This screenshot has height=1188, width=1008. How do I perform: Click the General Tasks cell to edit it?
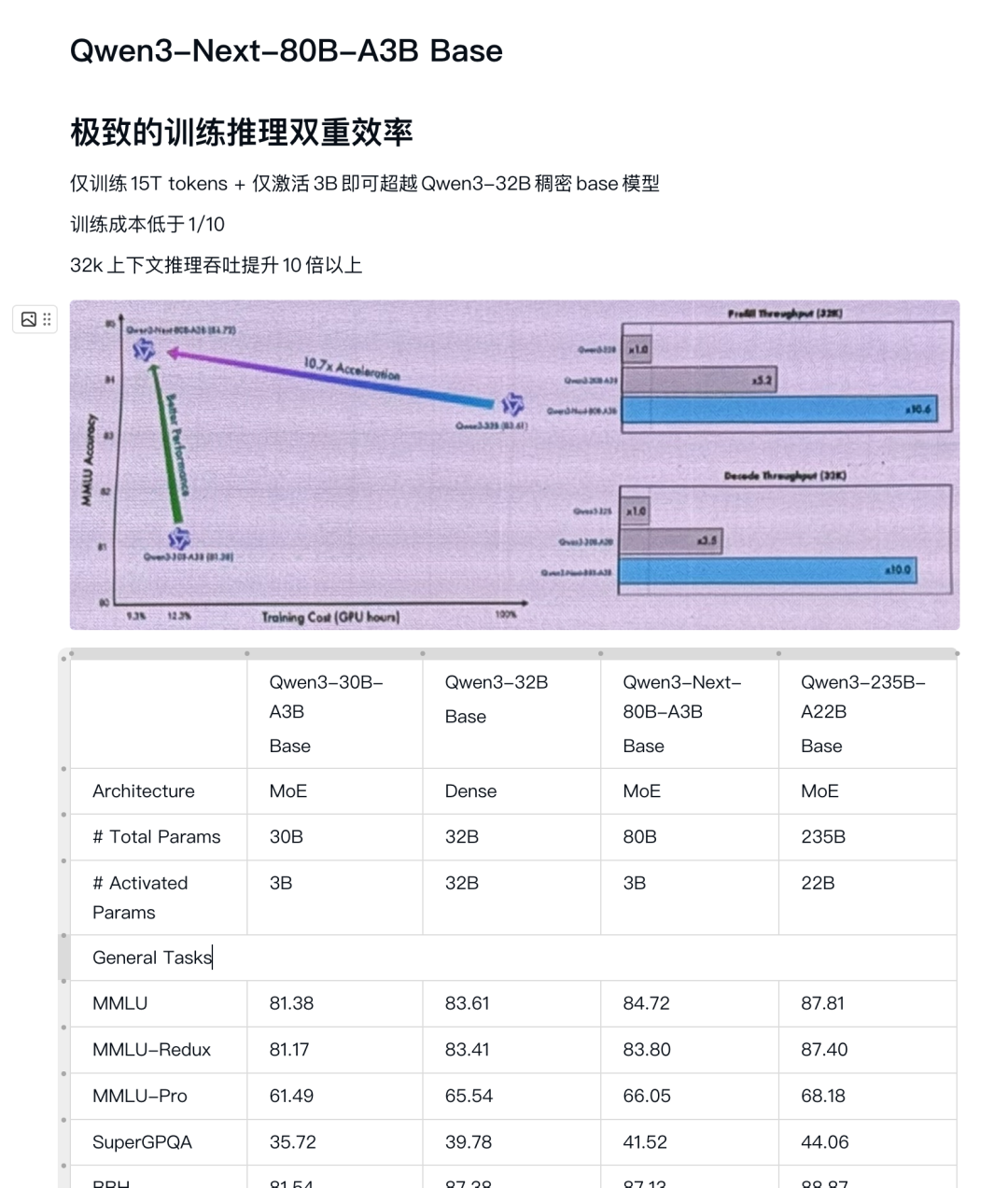pos(151,957)
